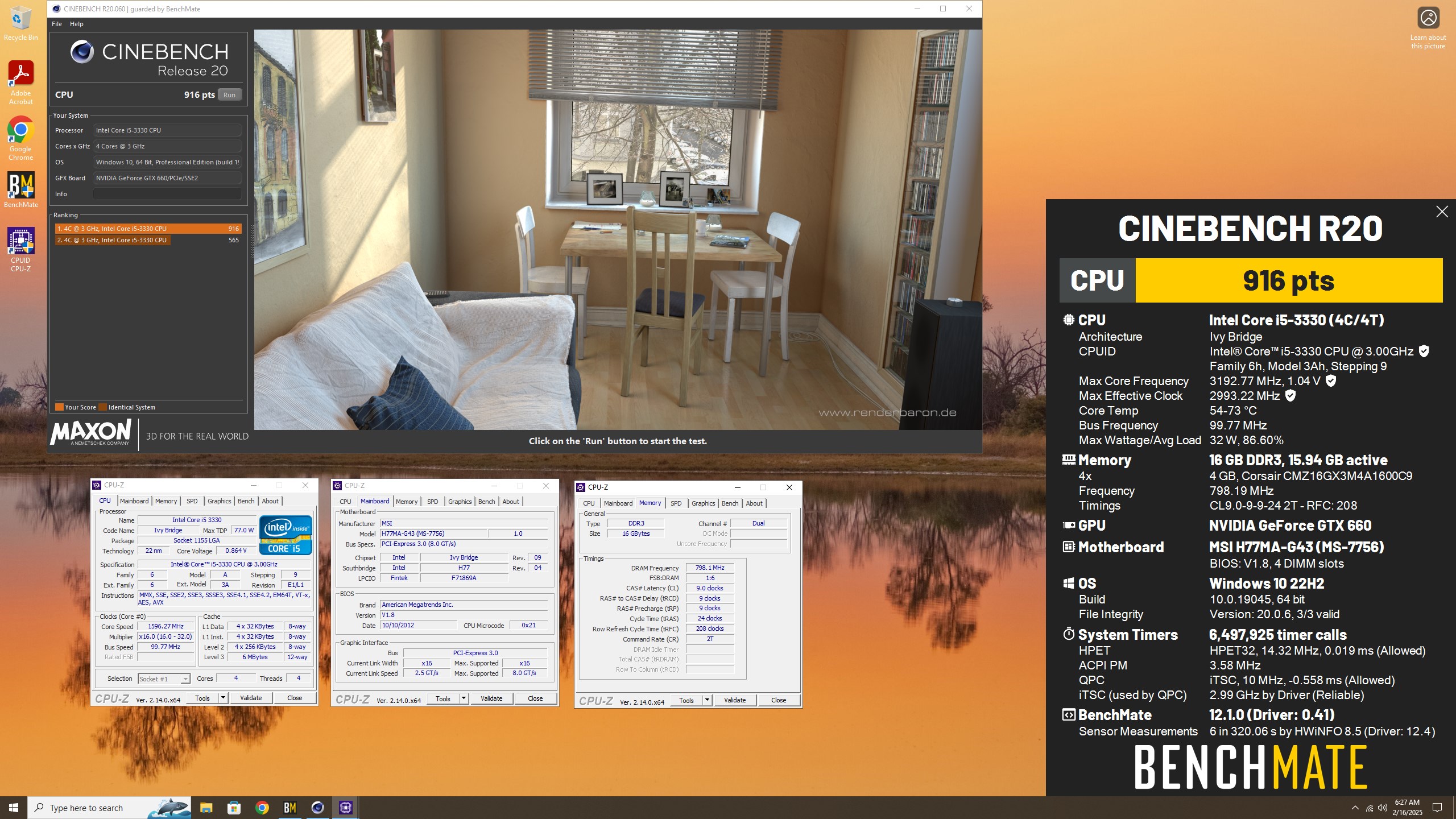1456x819 pixels.
Task: Expand Tools arrow in Mainboard CPU-Z window
Action: tap(464, 698)
